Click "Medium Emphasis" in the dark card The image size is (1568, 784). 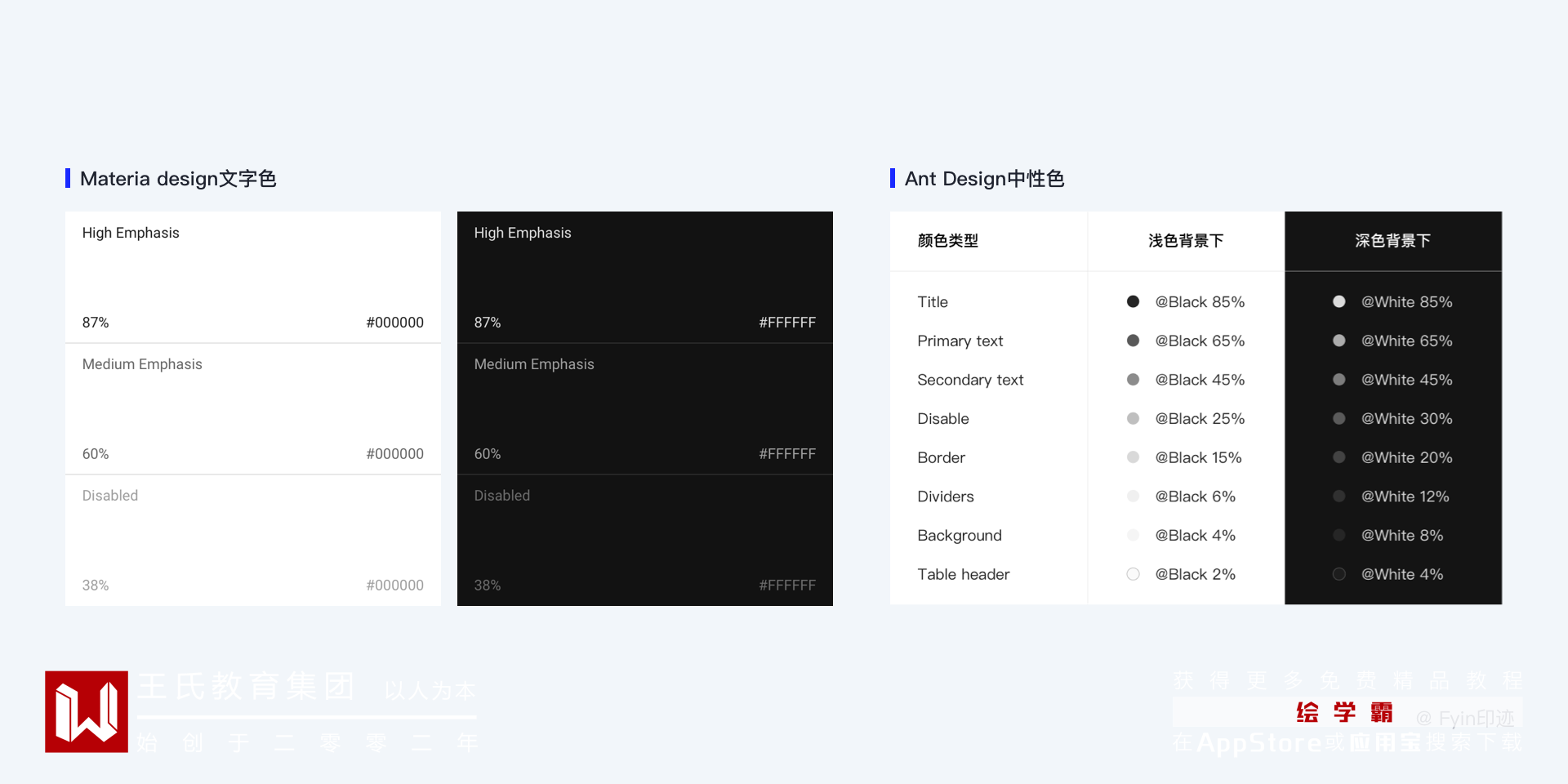[x=534, y=364]
